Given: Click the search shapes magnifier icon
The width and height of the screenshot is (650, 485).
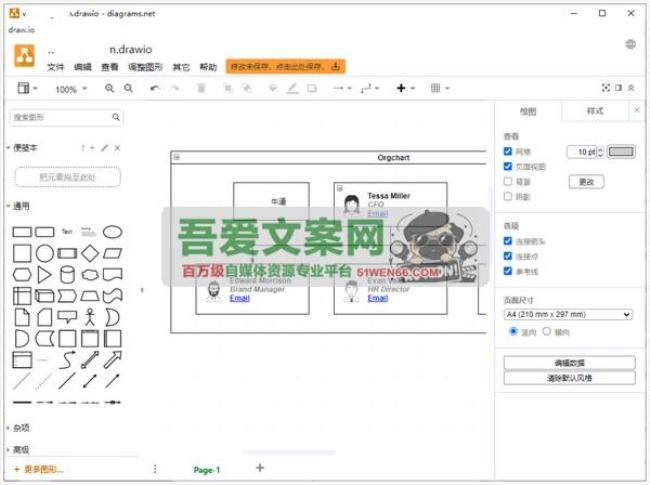Looking at the screenshot, I should pos(116,117).
